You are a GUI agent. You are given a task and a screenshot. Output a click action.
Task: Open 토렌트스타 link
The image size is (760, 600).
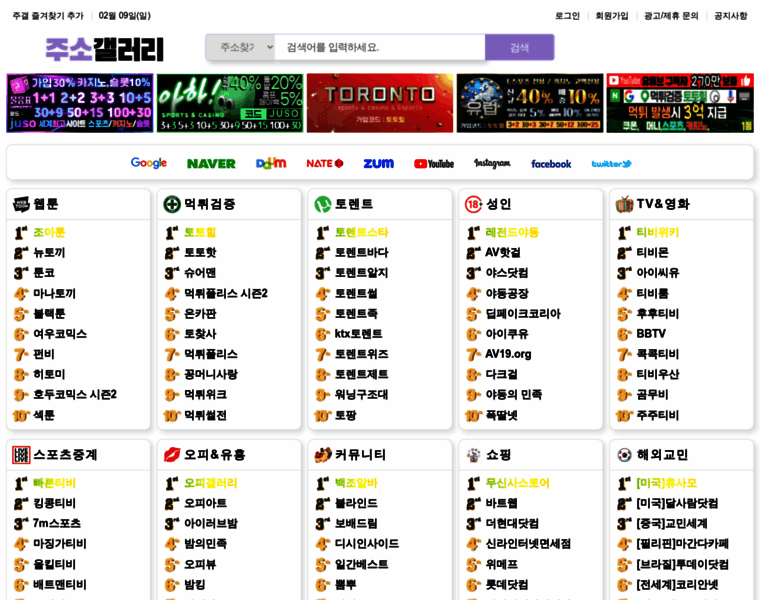click(x=362, y=233)
